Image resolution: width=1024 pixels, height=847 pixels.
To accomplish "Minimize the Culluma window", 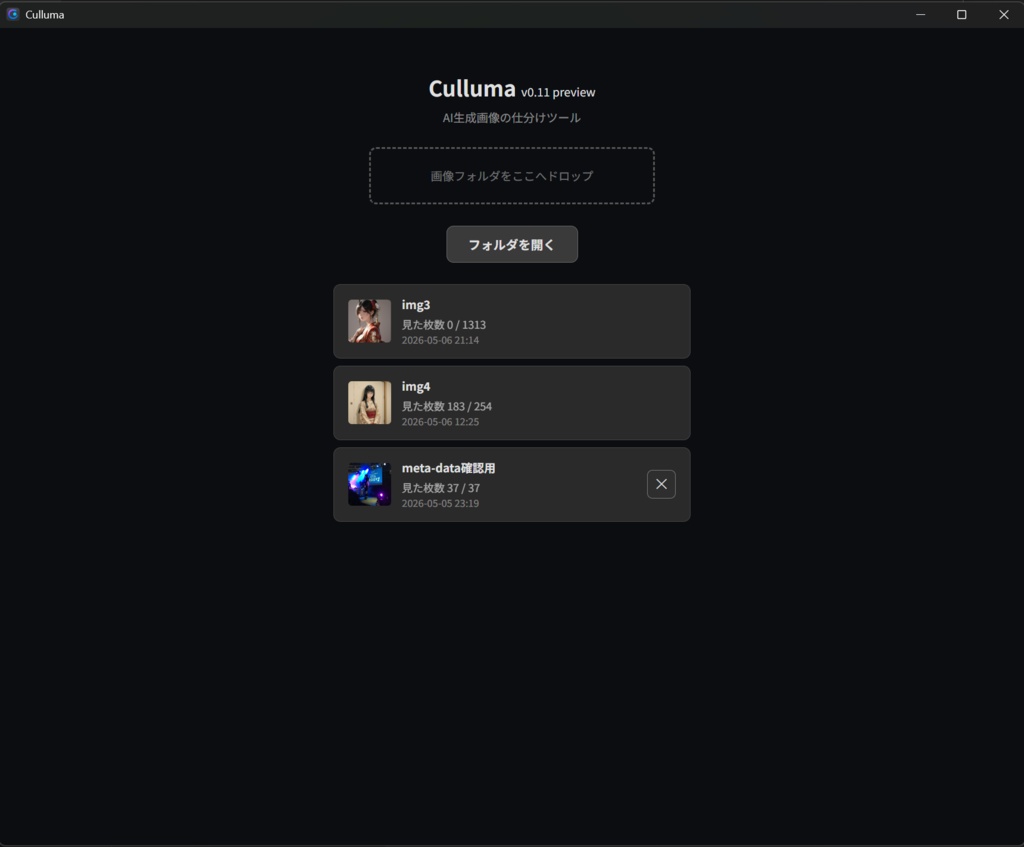I will (920, 14).
